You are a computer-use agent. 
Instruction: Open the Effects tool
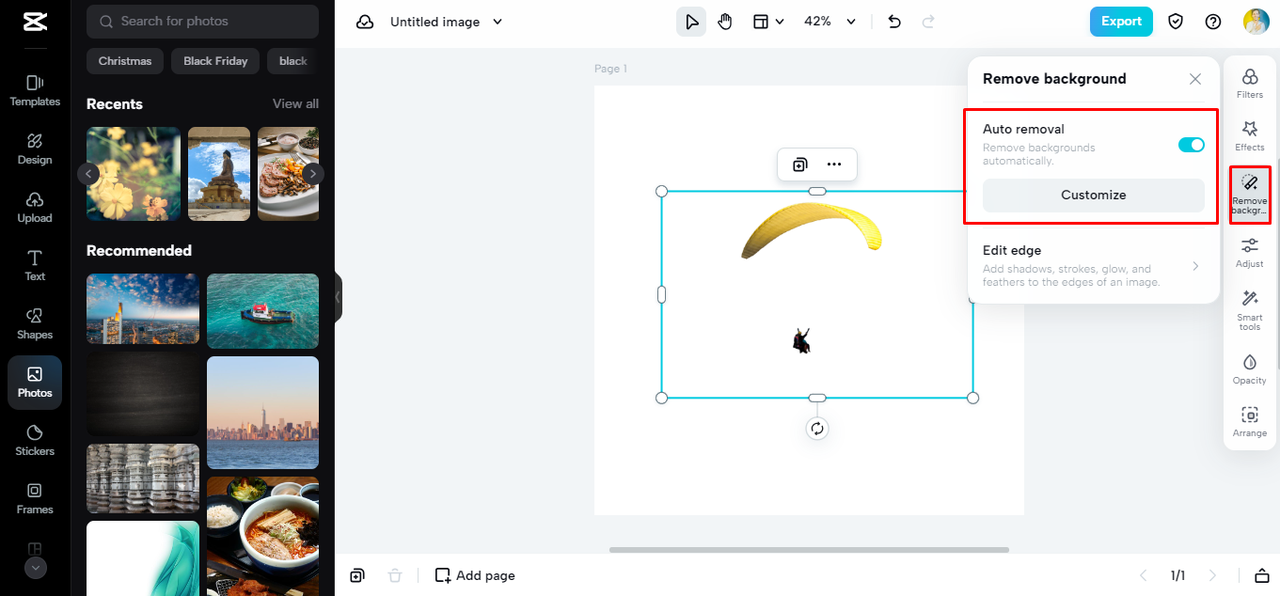pos(1249,136)
